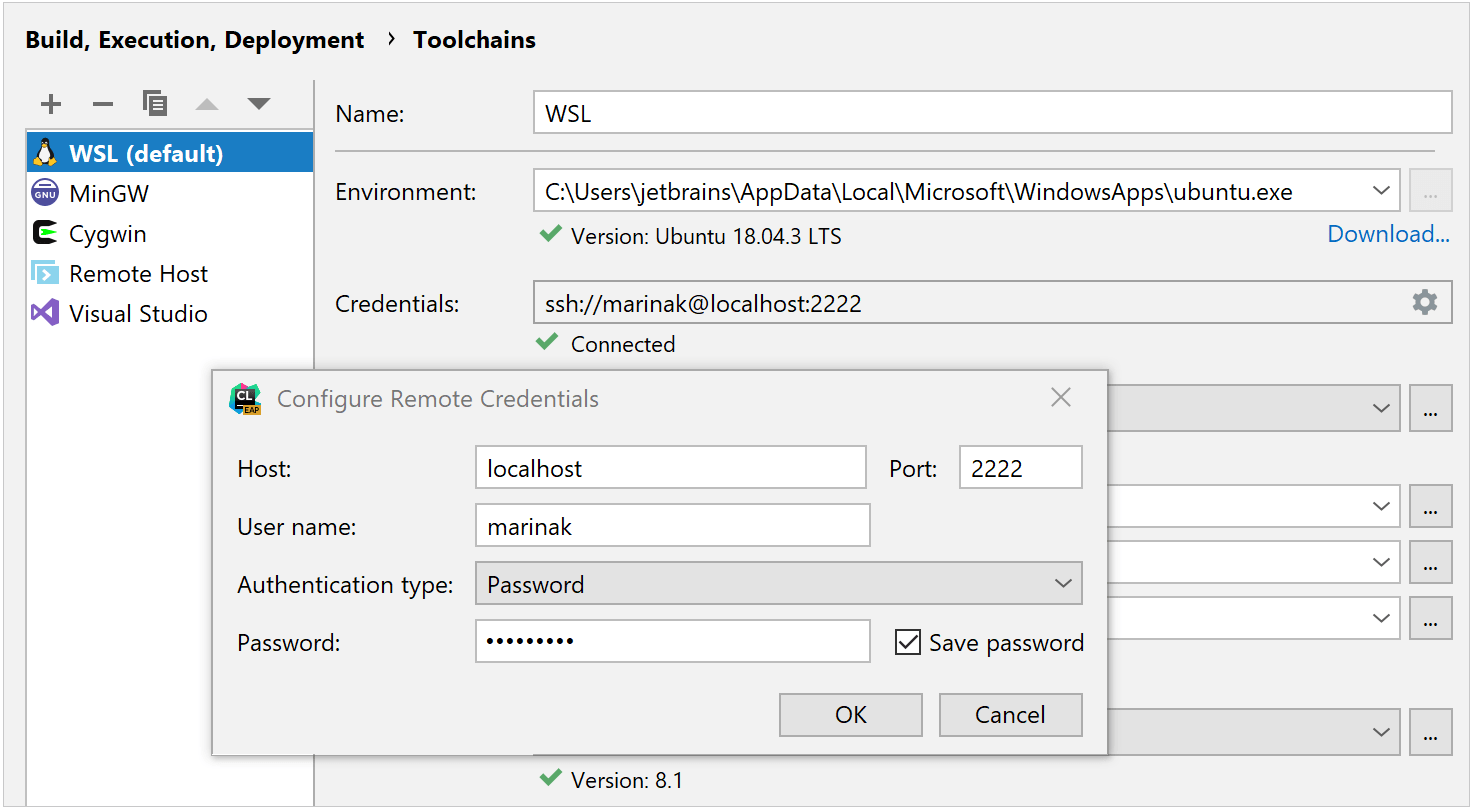Close the Configure Remote Credentials dialog
Screen dimensions: 1473x810
point(1061,398)
